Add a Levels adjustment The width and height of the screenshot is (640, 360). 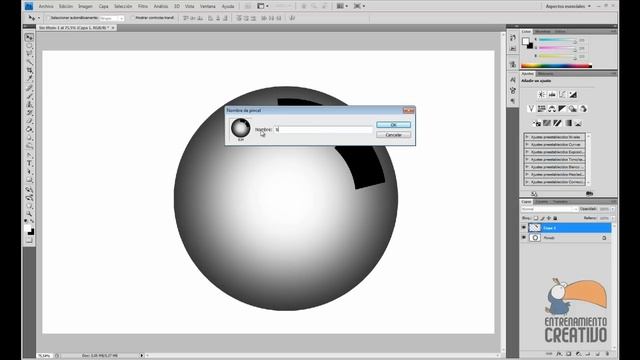552,95
